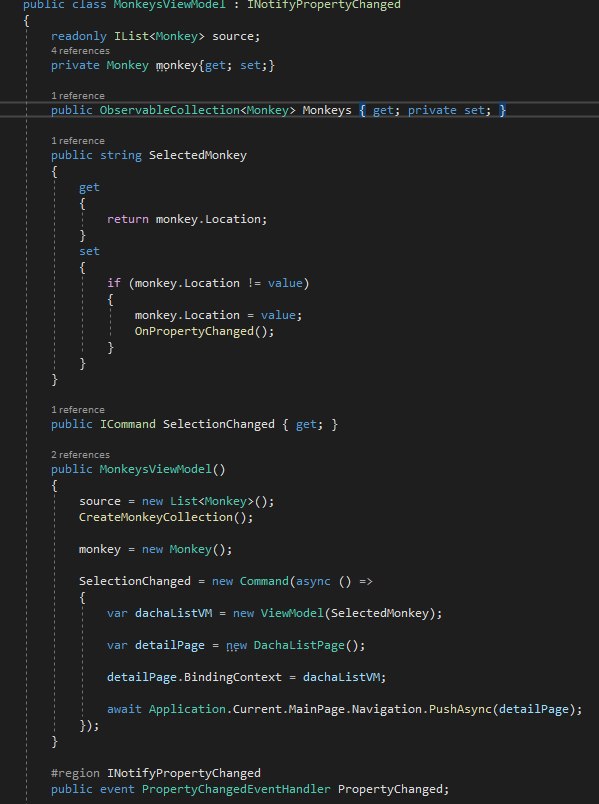This screenshot has height=804, width=599.
Task: Click Monkey in "monkey = new Monkey();"
Action: [190, 549]
